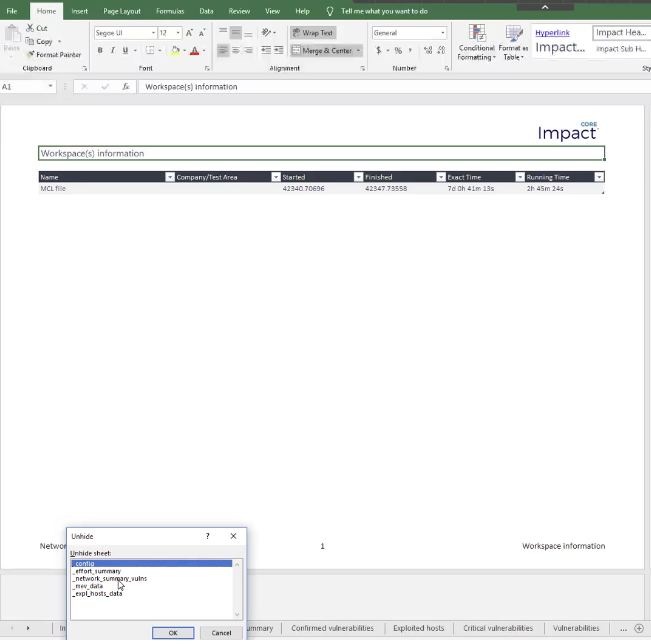Select _expl_hosts_data in Unhide list
The height and width of the screenshot is (644, 651).
(98, 594)
